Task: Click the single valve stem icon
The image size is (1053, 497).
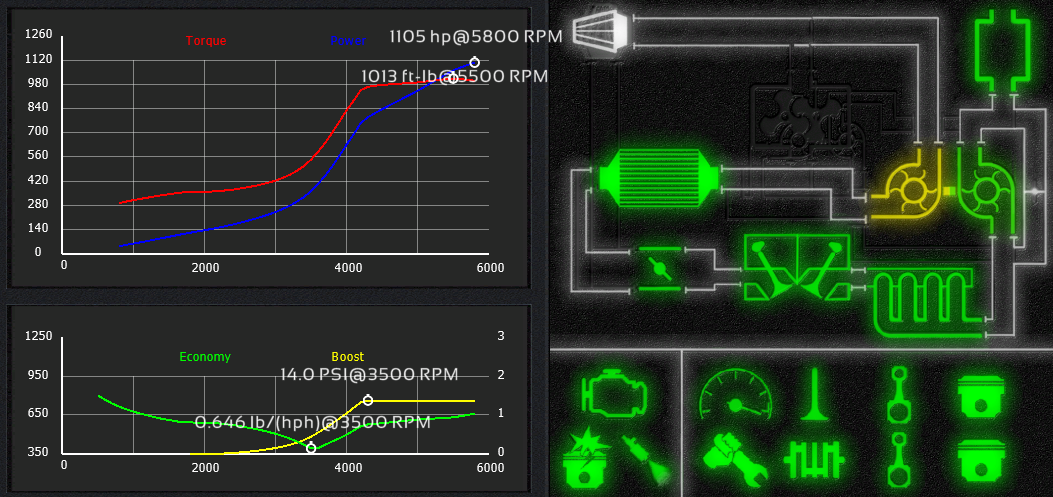Action: [816, 394]
